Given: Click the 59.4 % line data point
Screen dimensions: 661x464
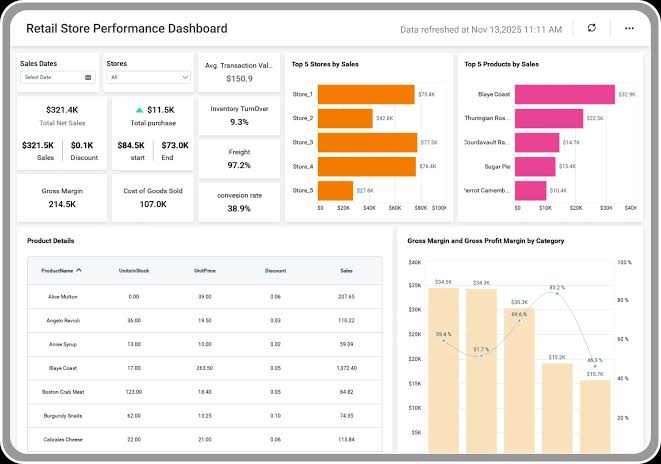Looking at the screenshot, I should pos(443,340).
